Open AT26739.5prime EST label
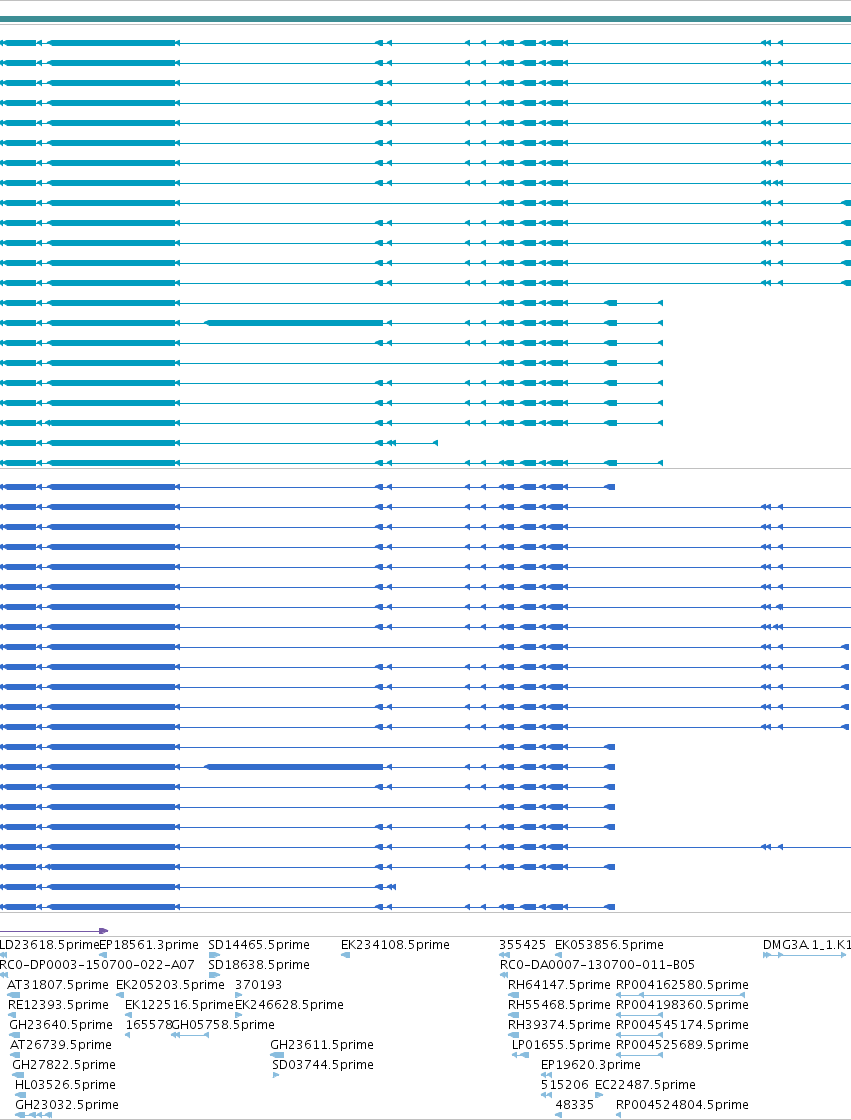The width and height of the screenshot is (851, 1120). [x=61, y=1044]
